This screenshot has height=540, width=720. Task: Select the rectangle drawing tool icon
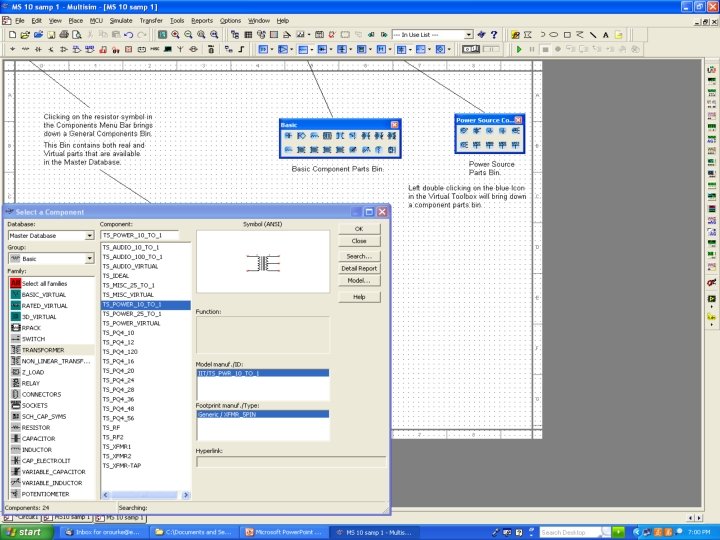(x=567, y=35)
